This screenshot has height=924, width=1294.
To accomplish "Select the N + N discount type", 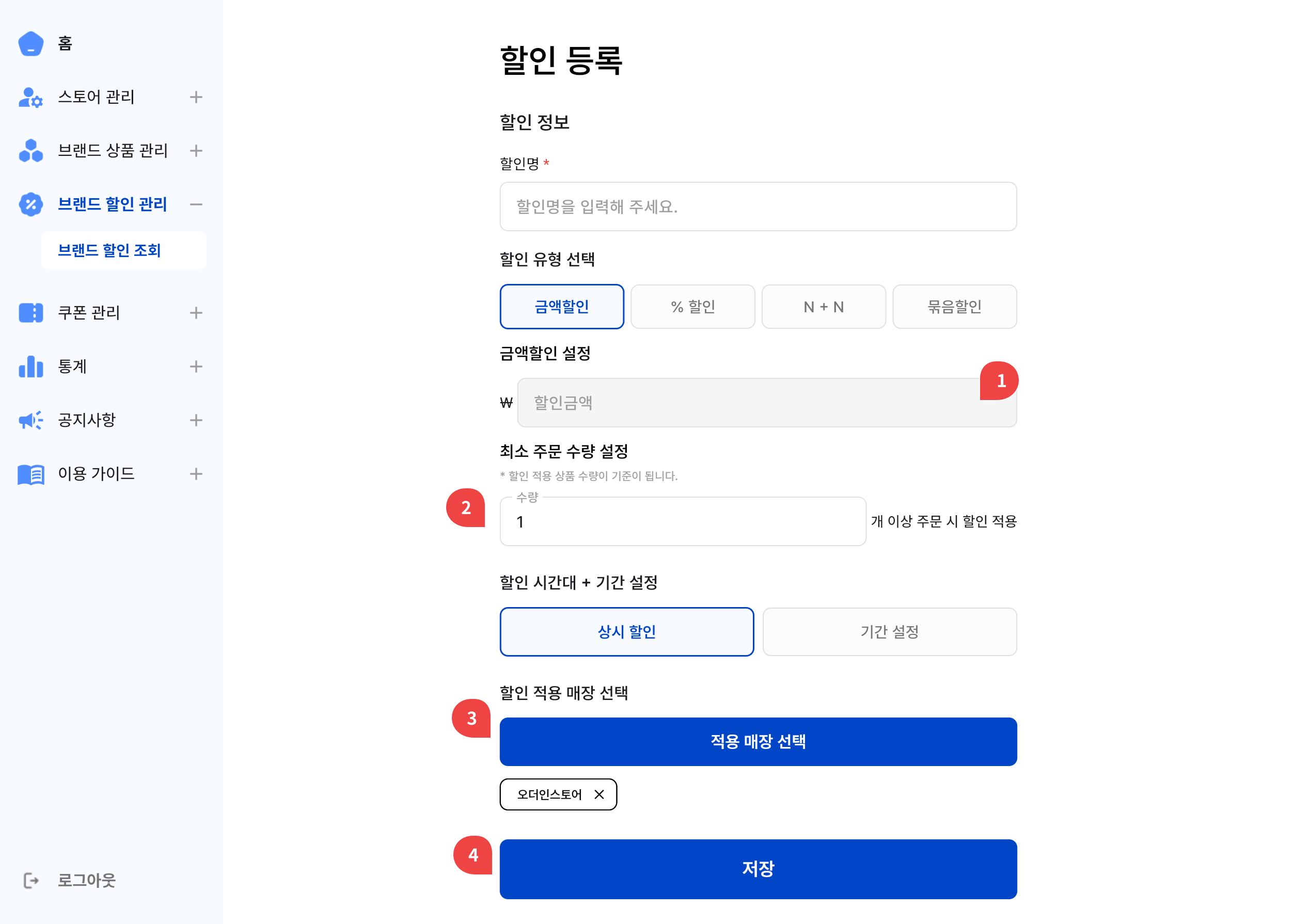I will (x=824, y=307).
